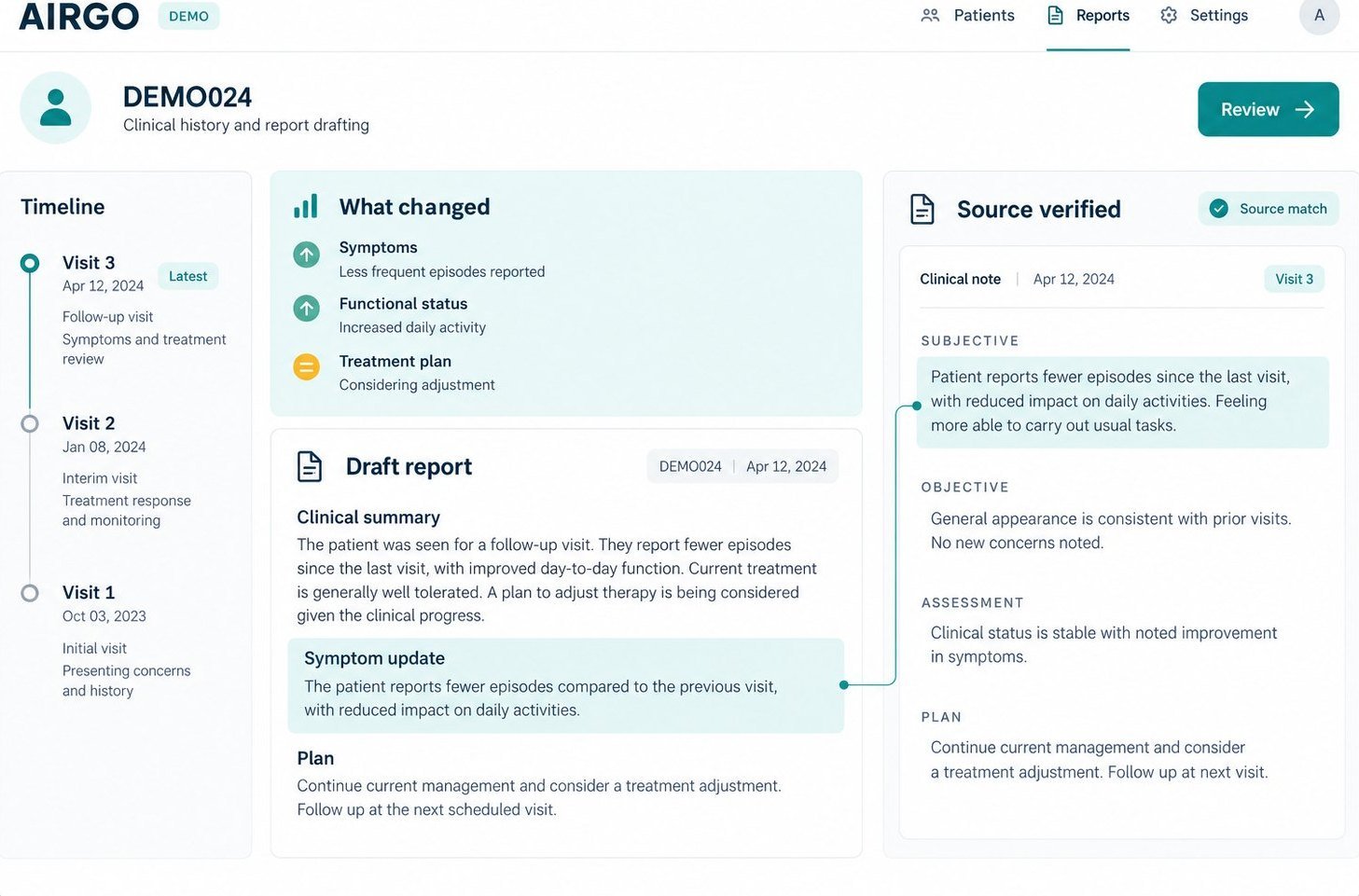Click the Treatment plan equals icon

tap(306, 367)
